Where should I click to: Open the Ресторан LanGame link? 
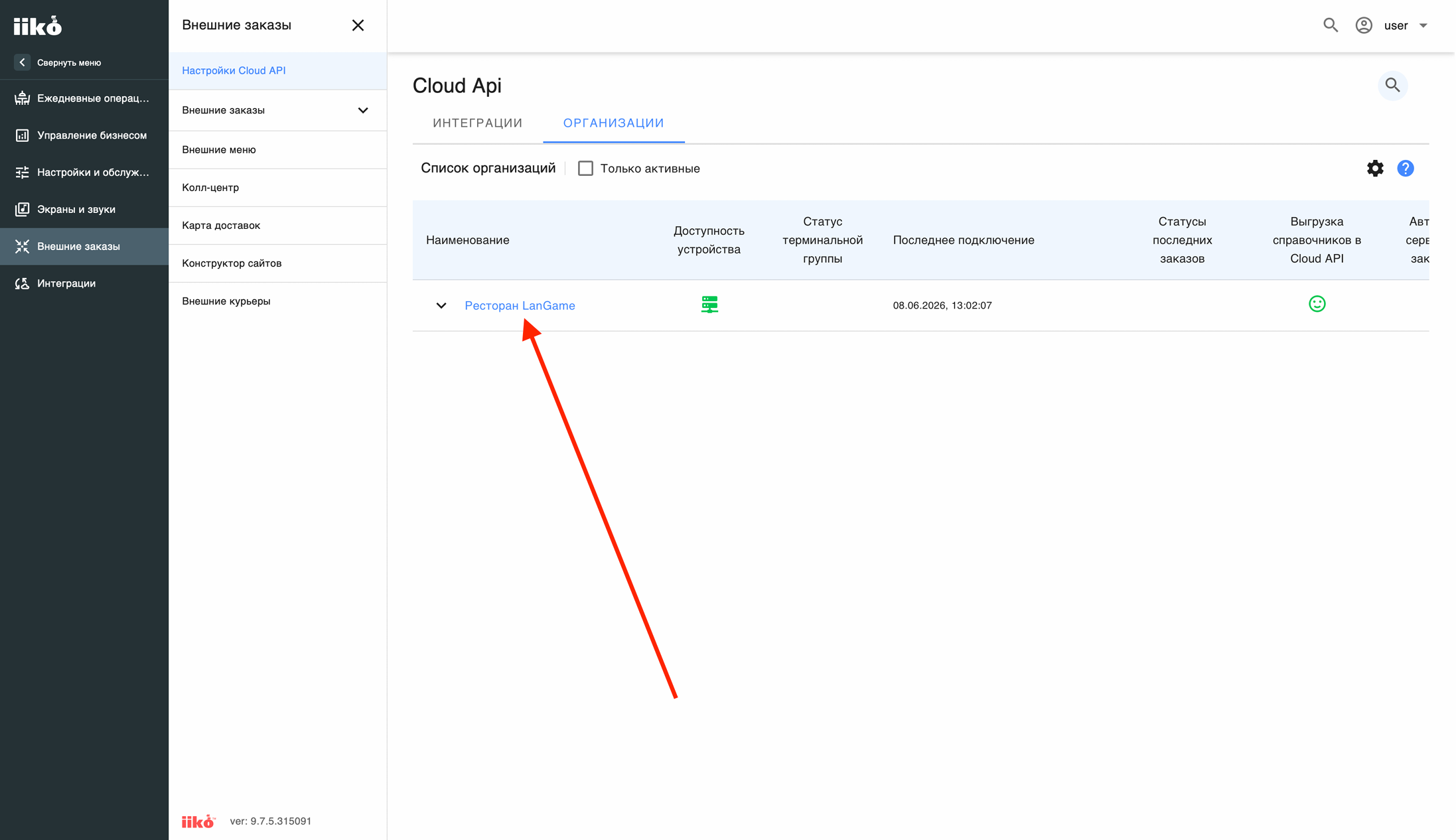coord(520,306)
